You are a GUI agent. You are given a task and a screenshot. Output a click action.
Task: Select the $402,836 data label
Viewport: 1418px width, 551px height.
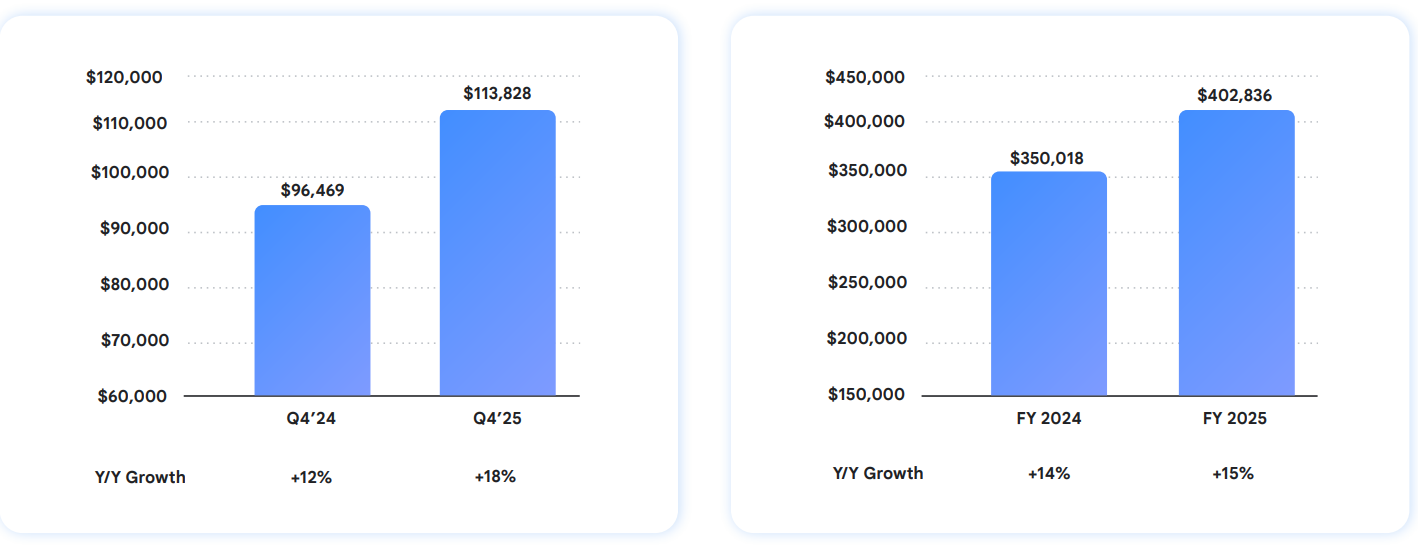(1234, 96)
